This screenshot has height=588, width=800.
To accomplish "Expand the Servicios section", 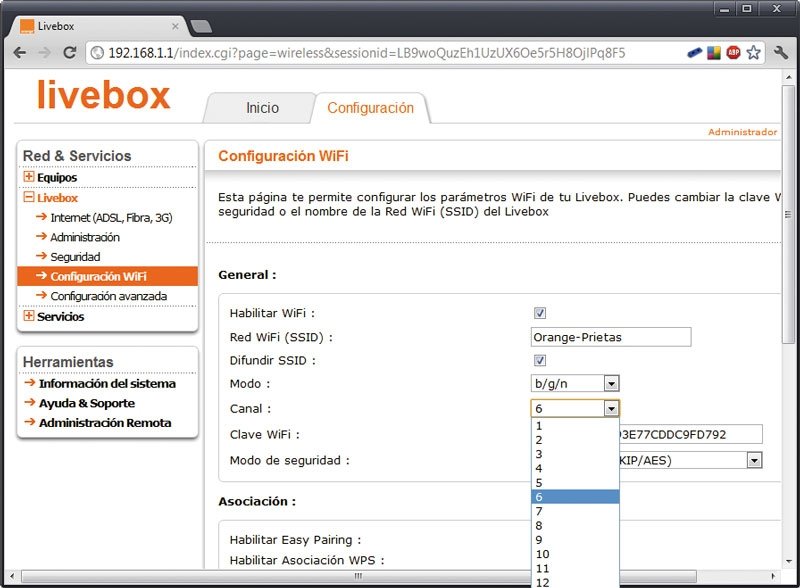I will (x=29, y=316).
